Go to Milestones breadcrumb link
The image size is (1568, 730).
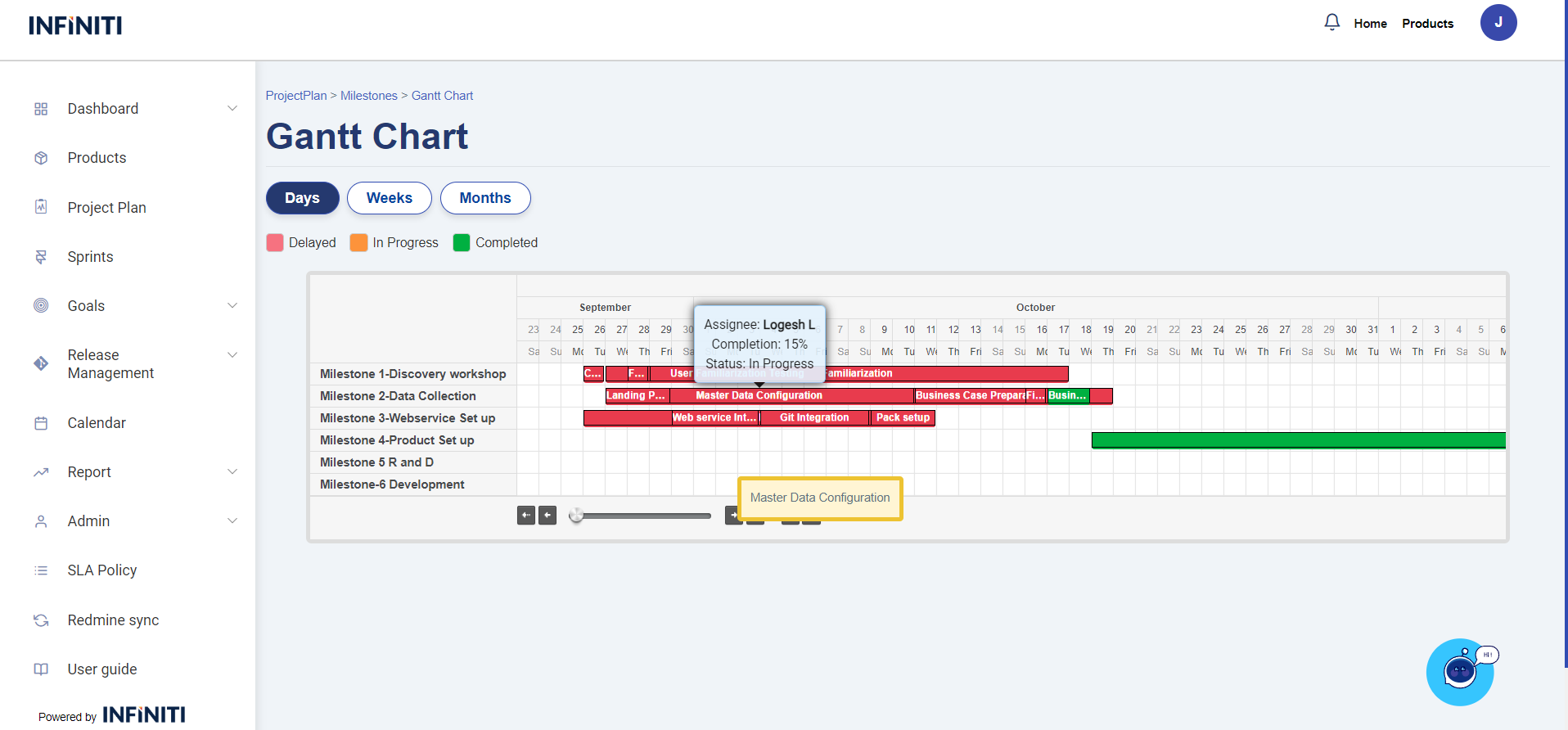pyautogui.click(x=368, y=96)
